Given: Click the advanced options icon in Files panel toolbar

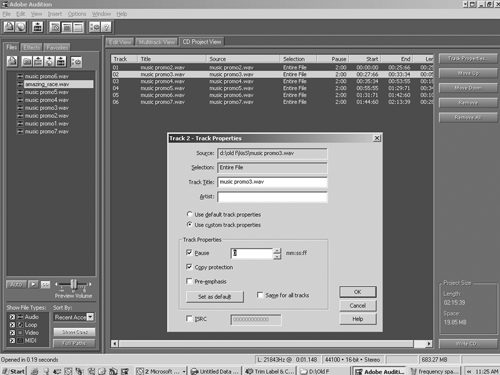Looking at the screenshot, I should coord(76,62).
